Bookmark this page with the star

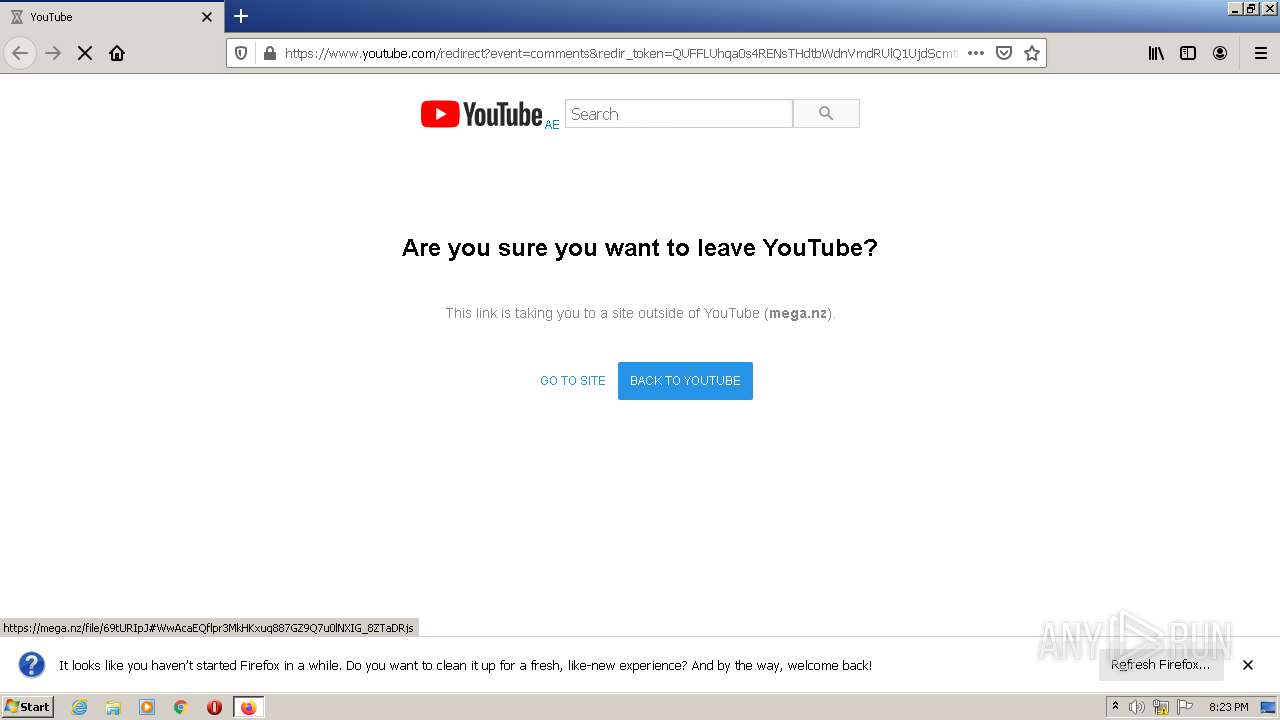click(x=1032, y=53)
